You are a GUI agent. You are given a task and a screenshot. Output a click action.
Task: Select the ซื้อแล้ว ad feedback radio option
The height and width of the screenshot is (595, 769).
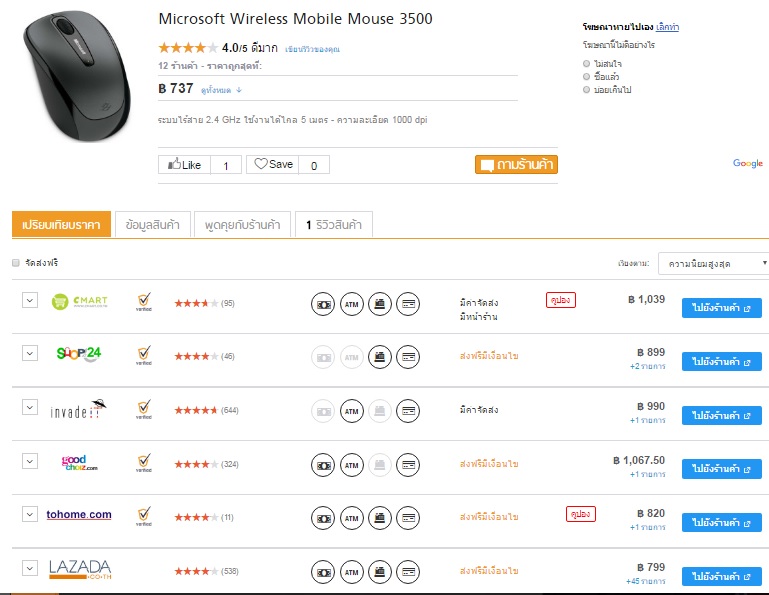(x=586, y=77)
